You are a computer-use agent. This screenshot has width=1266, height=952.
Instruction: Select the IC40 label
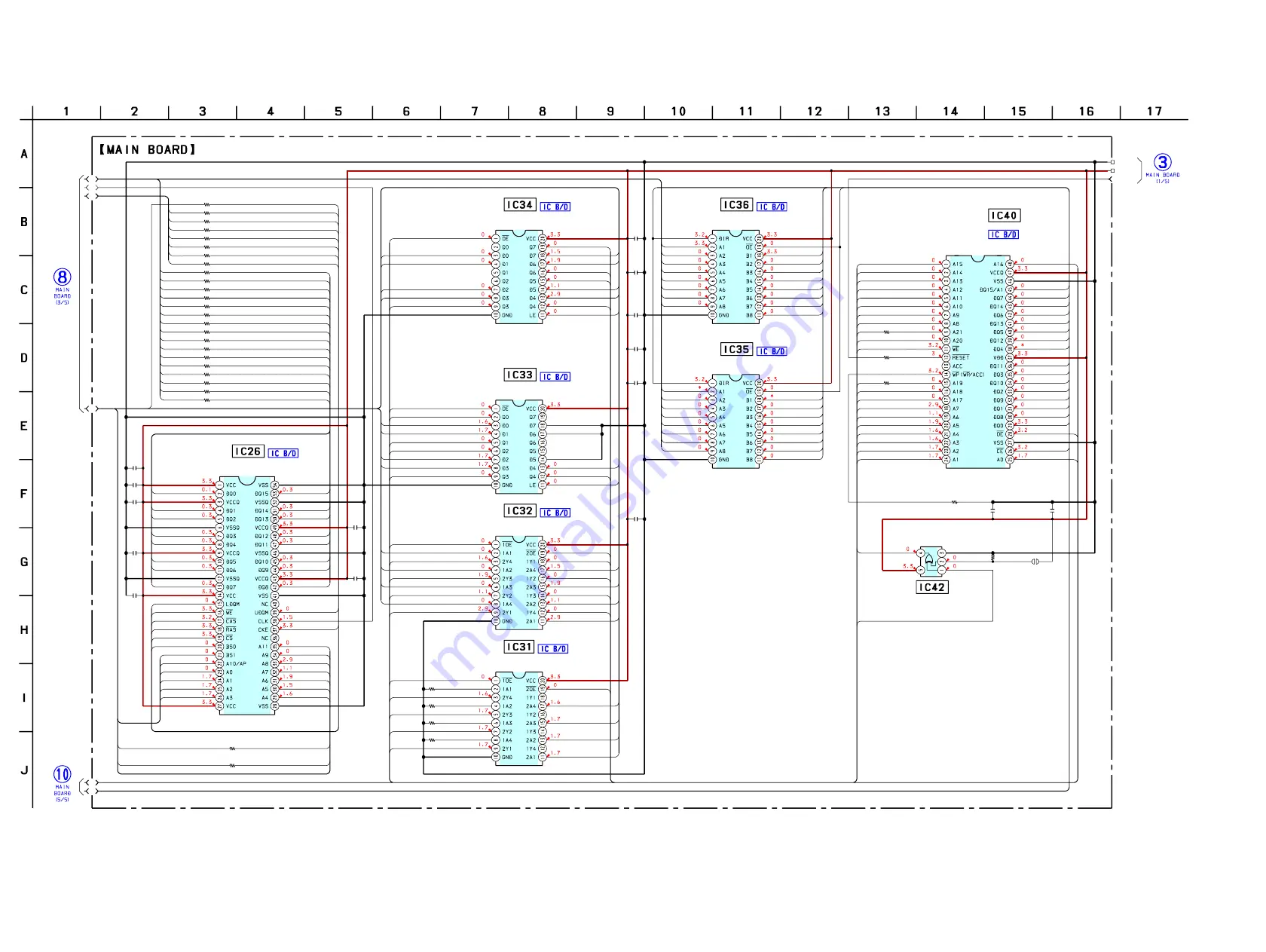tap(1004, 216)
